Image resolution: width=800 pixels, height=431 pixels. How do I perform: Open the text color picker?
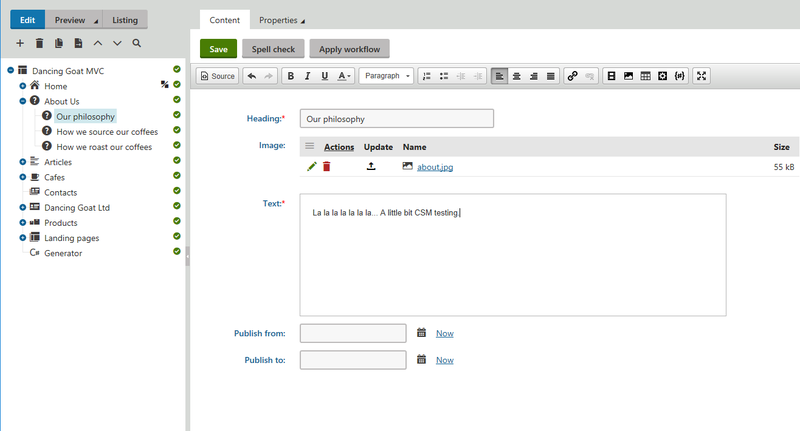[x=344, y=76]
